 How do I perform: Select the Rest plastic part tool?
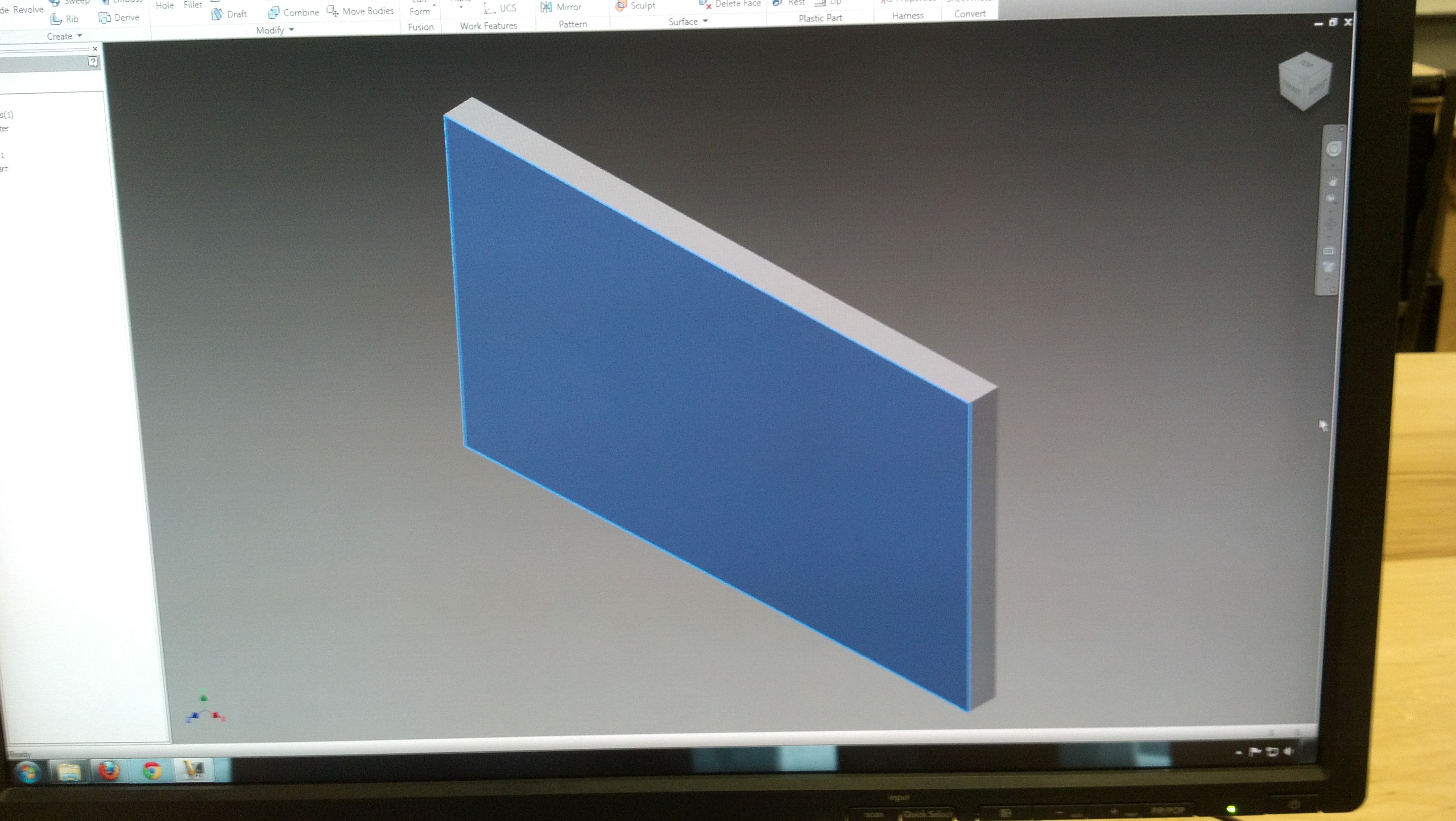(789, 3)
